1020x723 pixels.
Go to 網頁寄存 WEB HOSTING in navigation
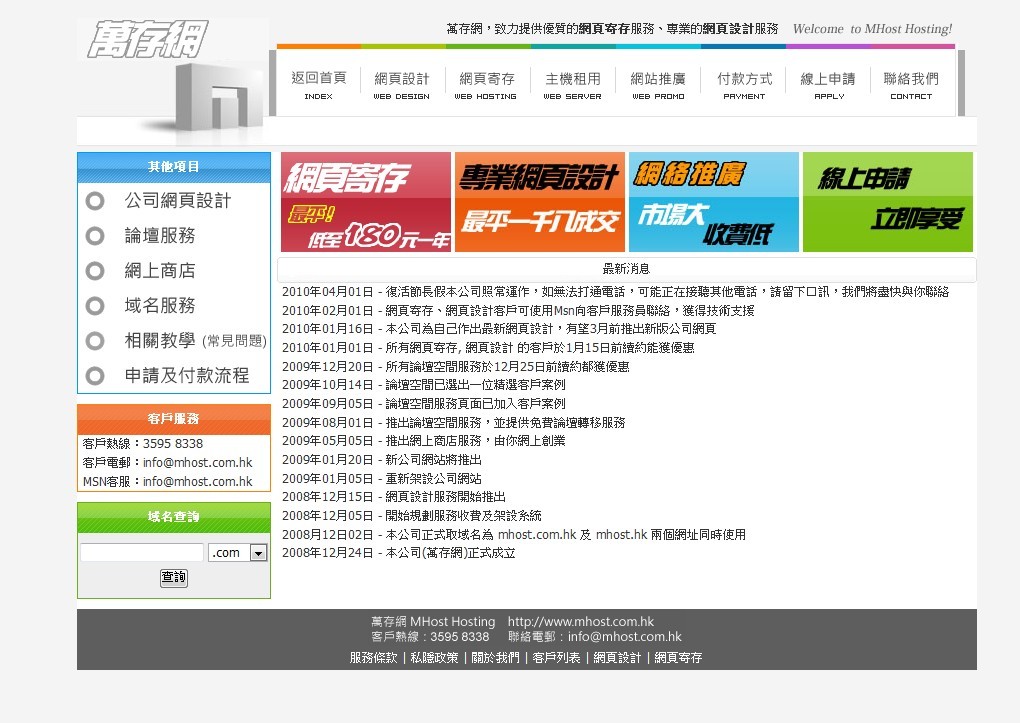coord(486,85)
